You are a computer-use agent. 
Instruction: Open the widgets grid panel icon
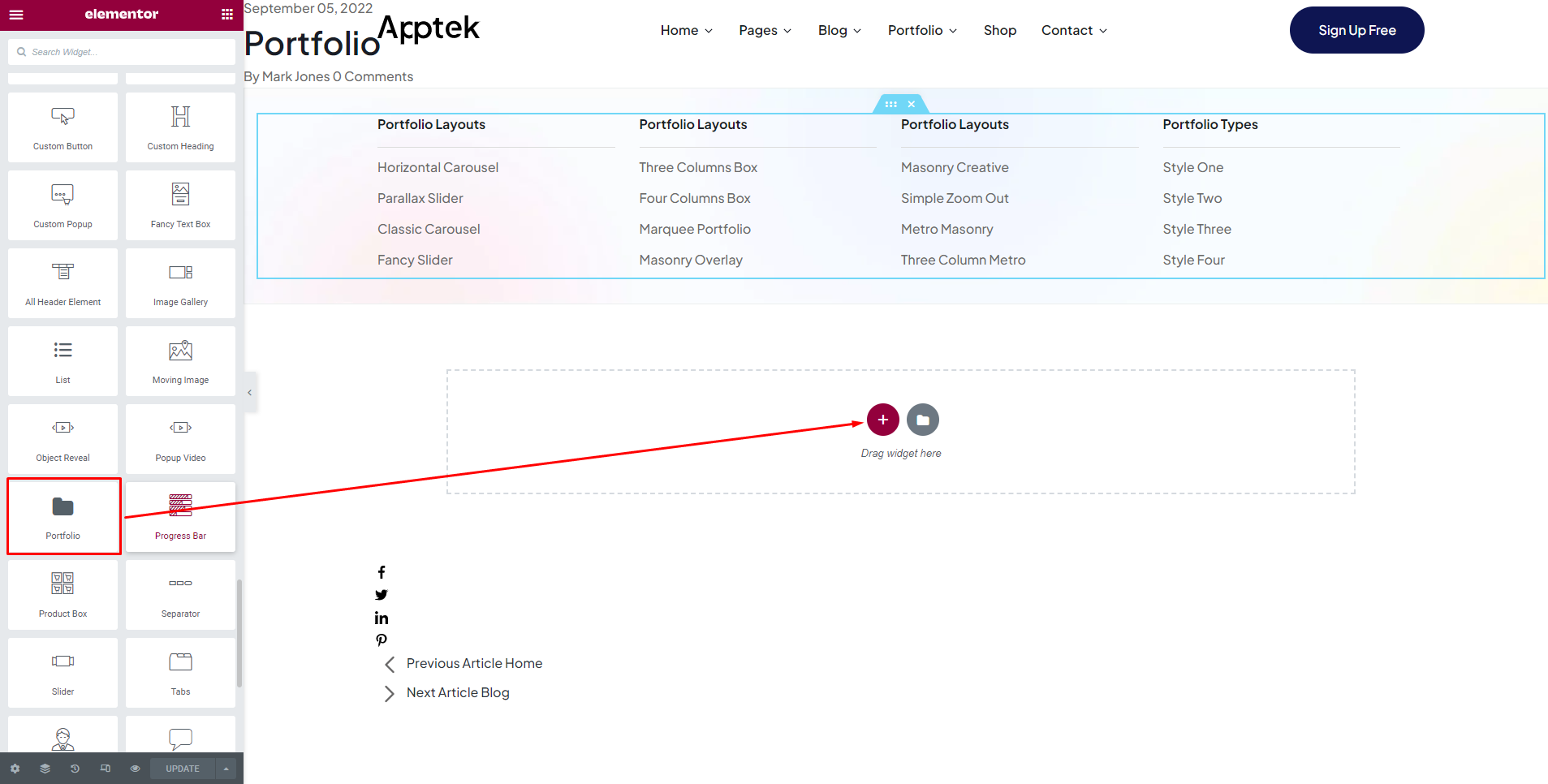[x=226, y=15]
